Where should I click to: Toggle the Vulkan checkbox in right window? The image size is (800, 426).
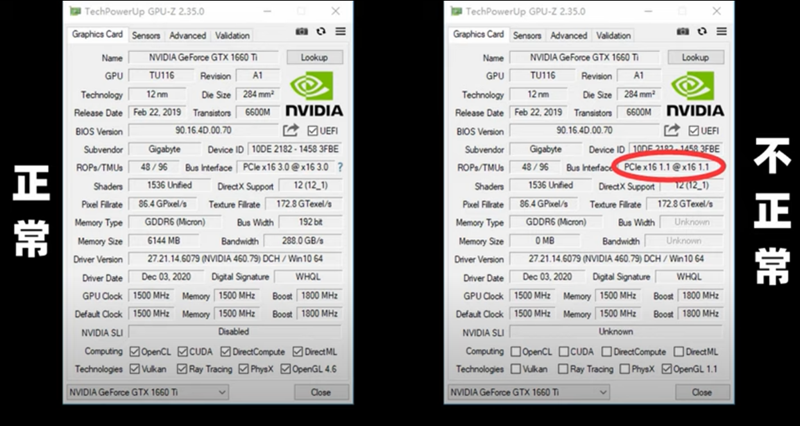click(516, 368)
